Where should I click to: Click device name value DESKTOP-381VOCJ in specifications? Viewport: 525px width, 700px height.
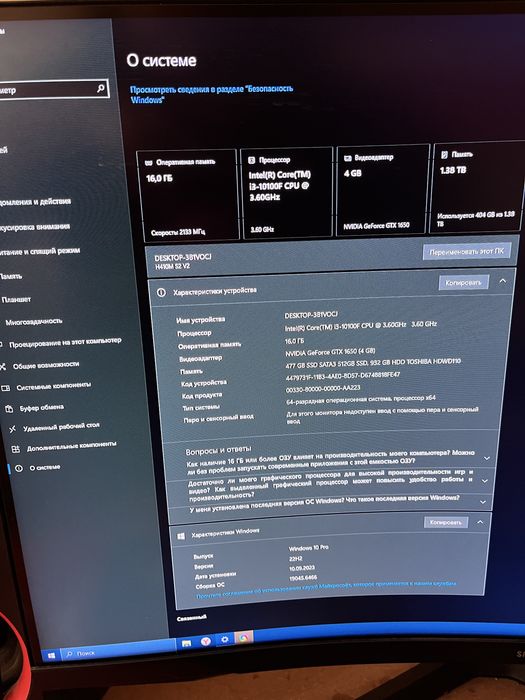311,315
